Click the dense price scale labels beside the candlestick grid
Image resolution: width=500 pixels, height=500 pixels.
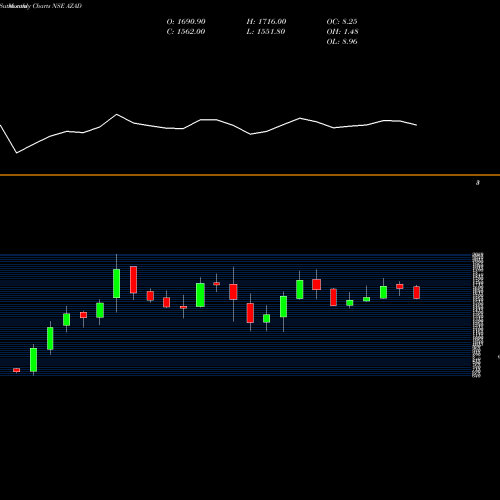(x=477, y=315)
